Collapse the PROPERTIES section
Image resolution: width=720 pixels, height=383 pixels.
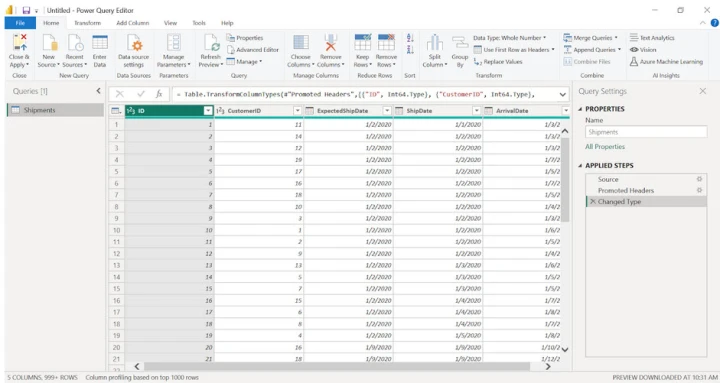pyautogui.click(x=580, y=109)
